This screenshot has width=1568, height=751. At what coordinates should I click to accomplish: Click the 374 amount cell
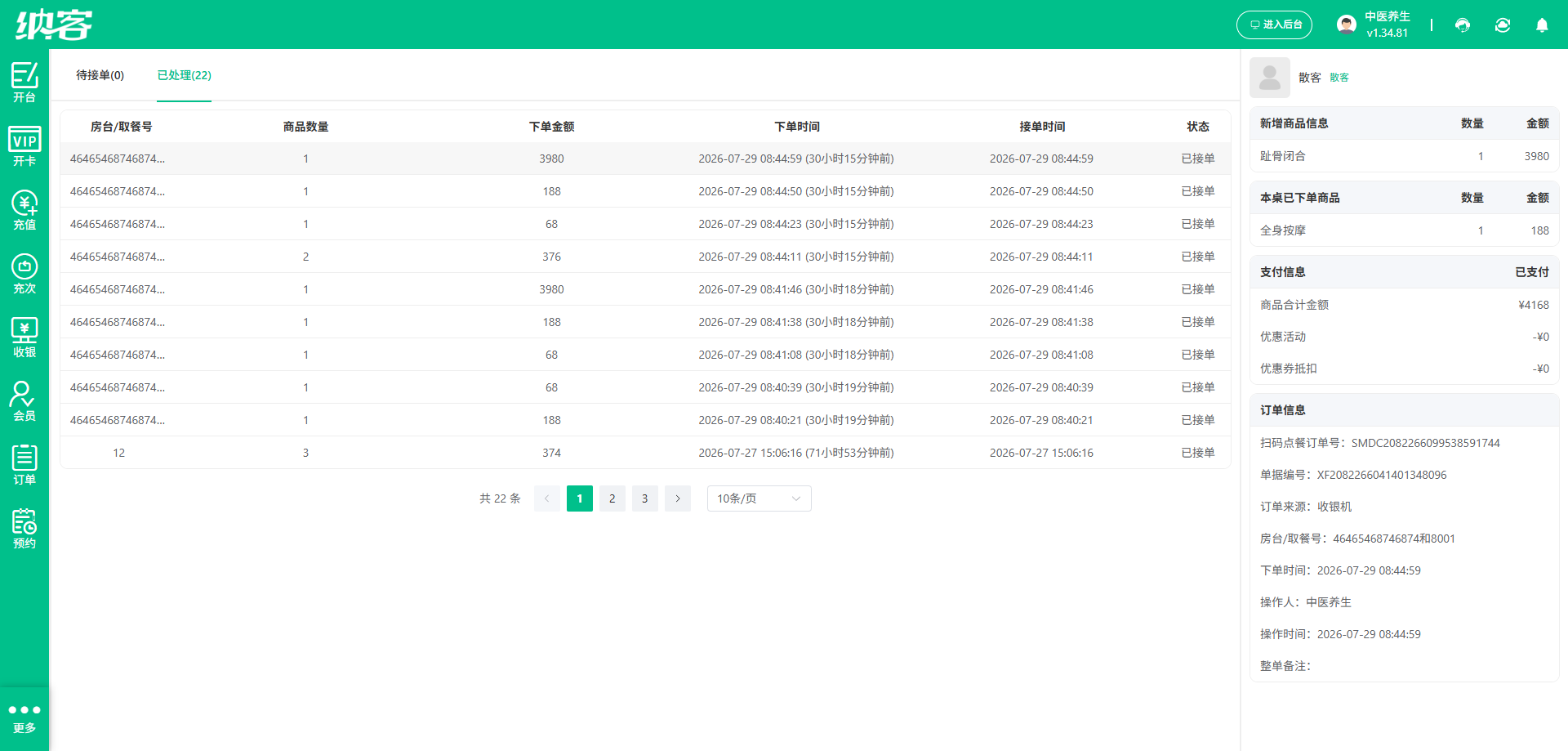tap(552, 453)
